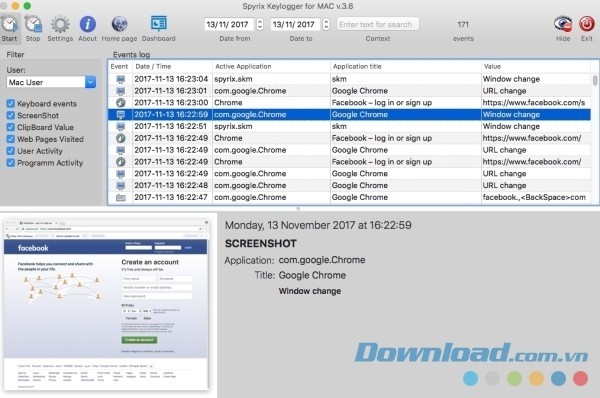600x398 pixels.
Task: Sort by Value column header
Action: click(x=536, y=67)
